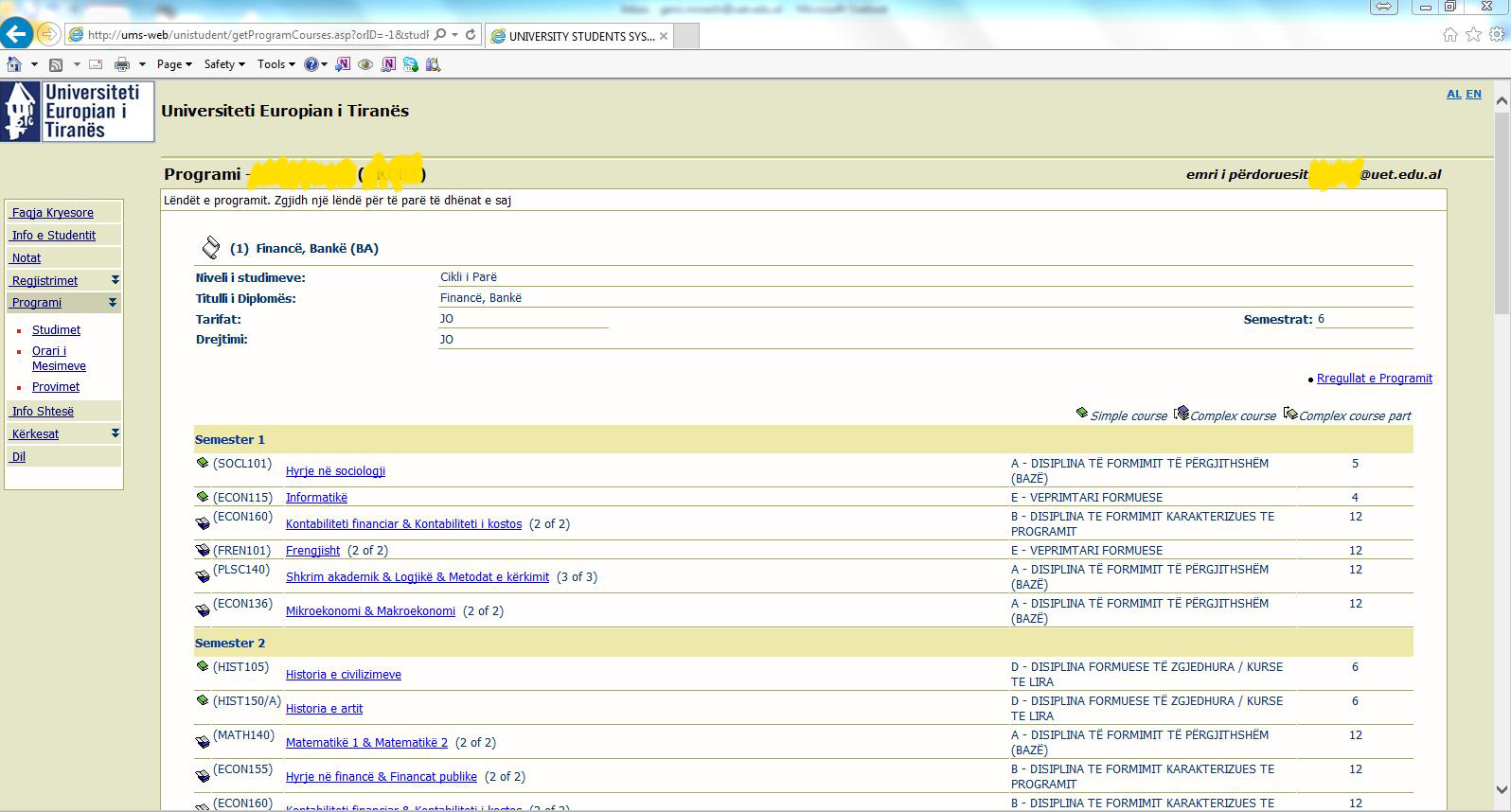The width and height of the screenshot is (1511, 812).
Task: Click the RSS feeds toolbar icon
Action: coord(56,64)
